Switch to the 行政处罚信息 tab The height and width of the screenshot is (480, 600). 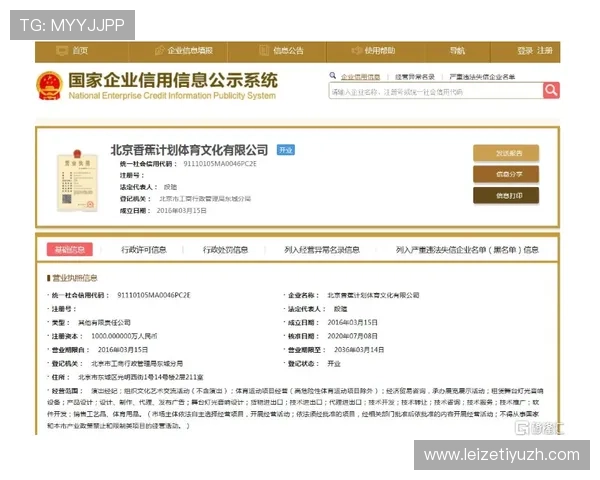225,250
